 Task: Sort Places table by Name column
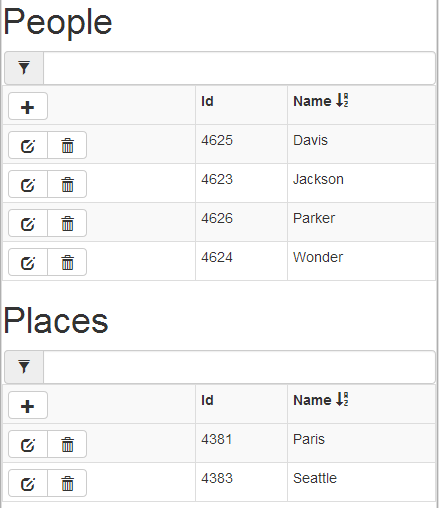click(x=321, y=400)
